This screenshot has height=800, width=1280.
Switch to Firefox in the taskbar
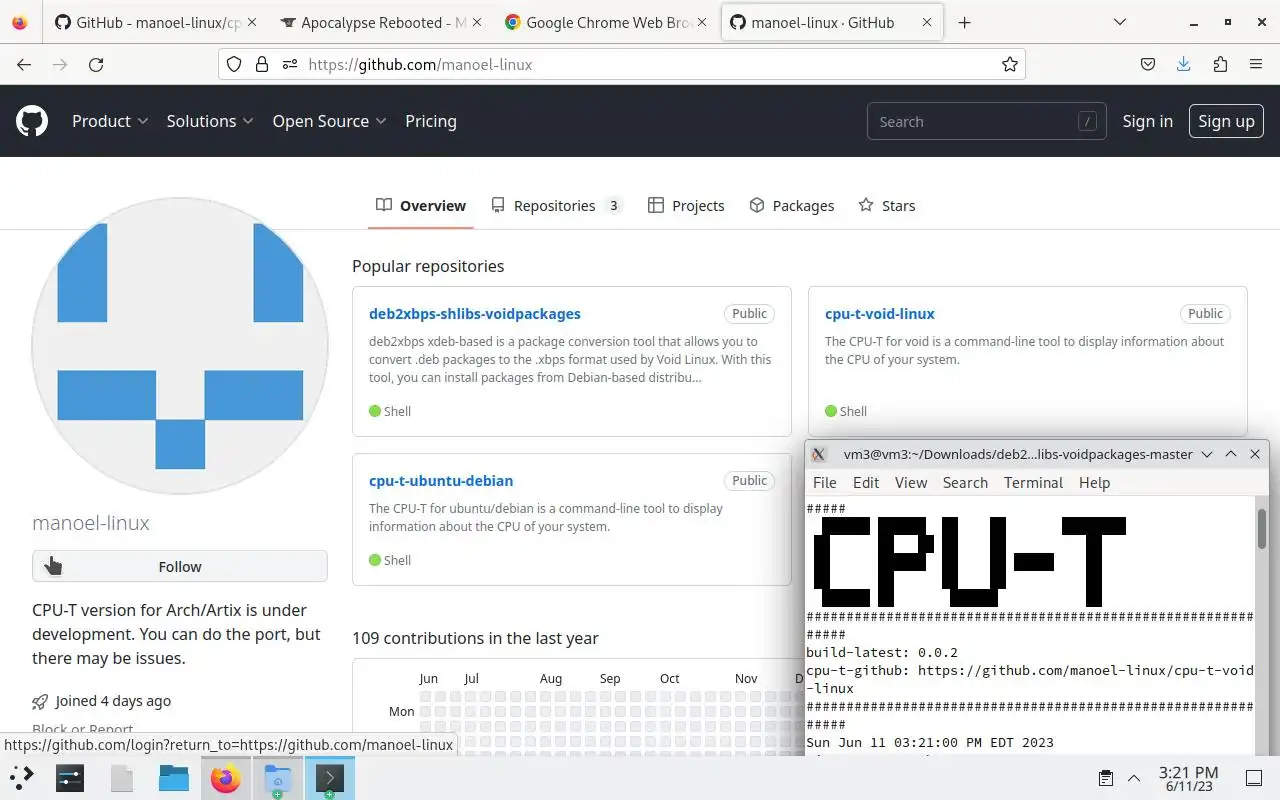click(x=226, y=777)
